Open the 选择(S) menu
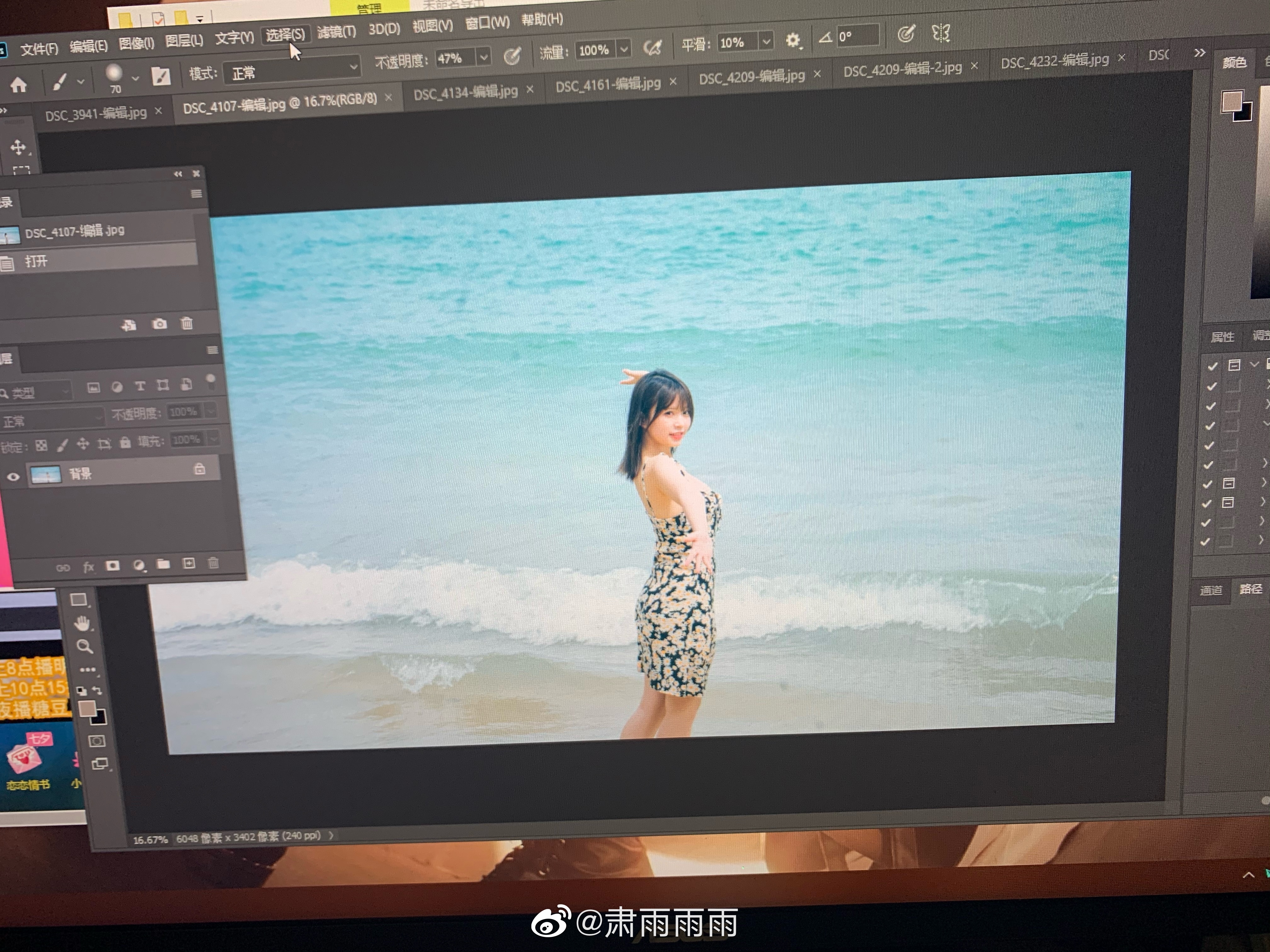 [285, 34]
